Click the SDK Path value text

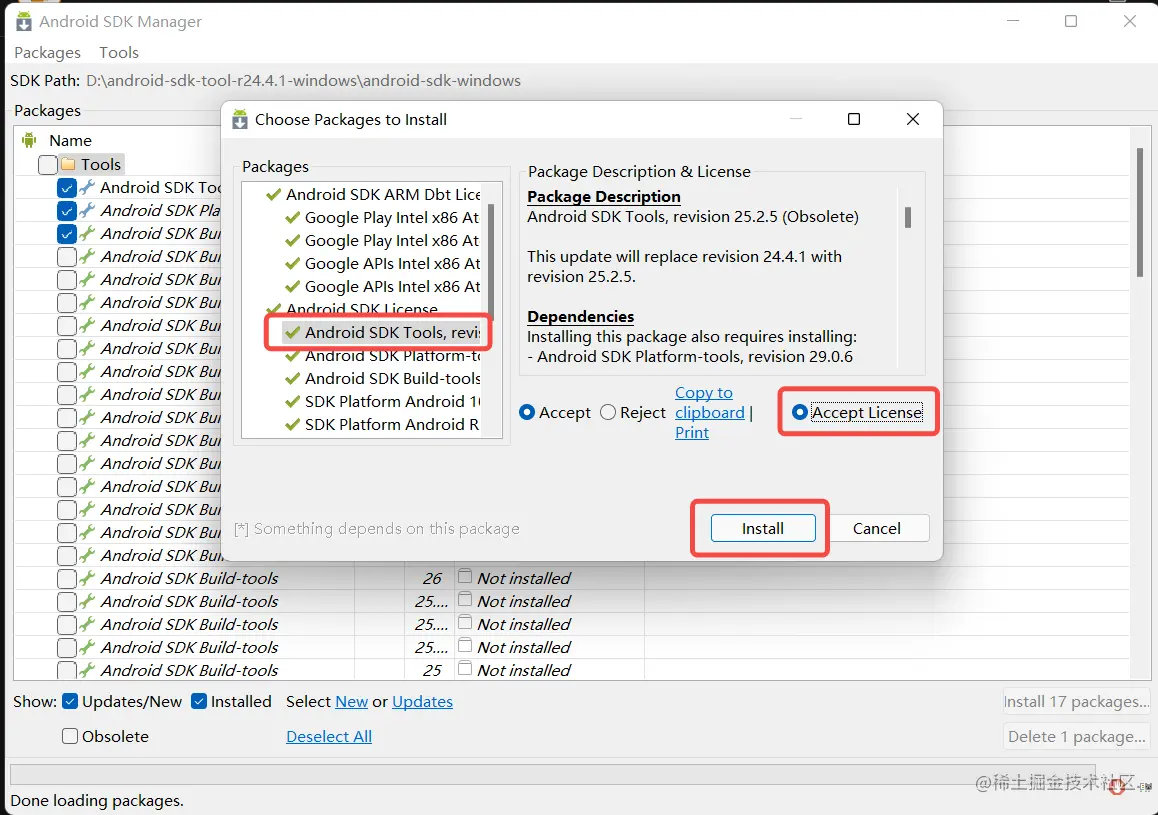click(x=304, y=80)
